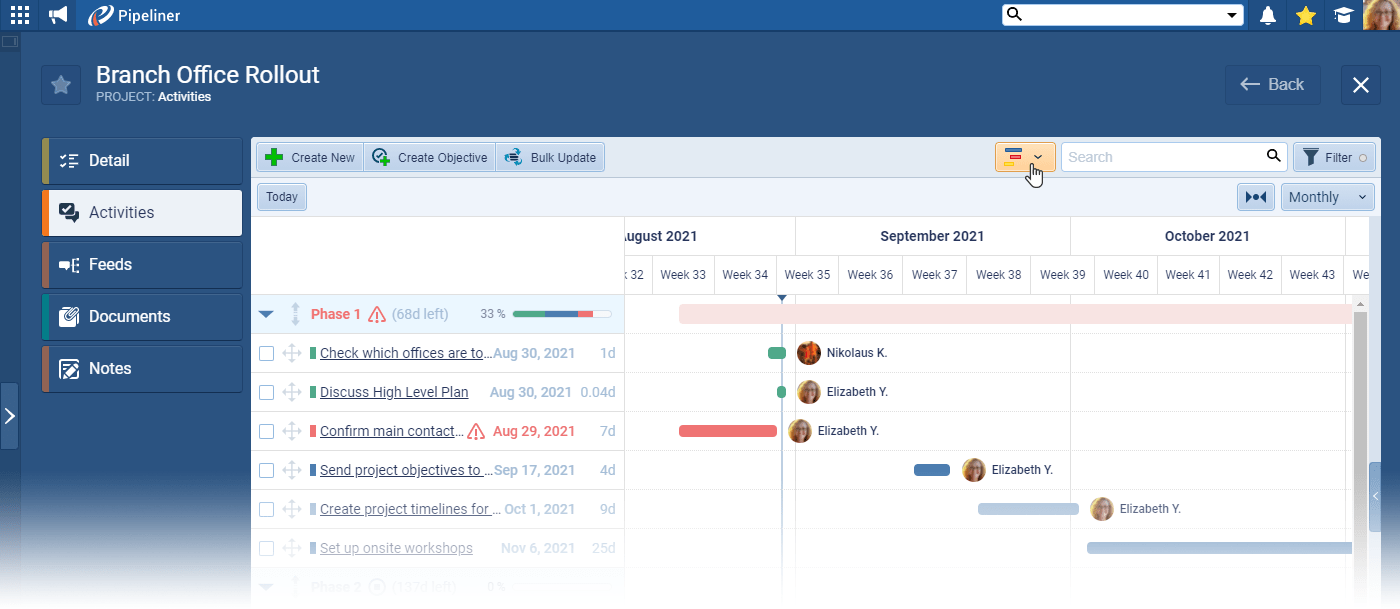This screenshot has width=1400, height=609.
Task: Click the Create Objective button
Action: (x=430, y=157)
